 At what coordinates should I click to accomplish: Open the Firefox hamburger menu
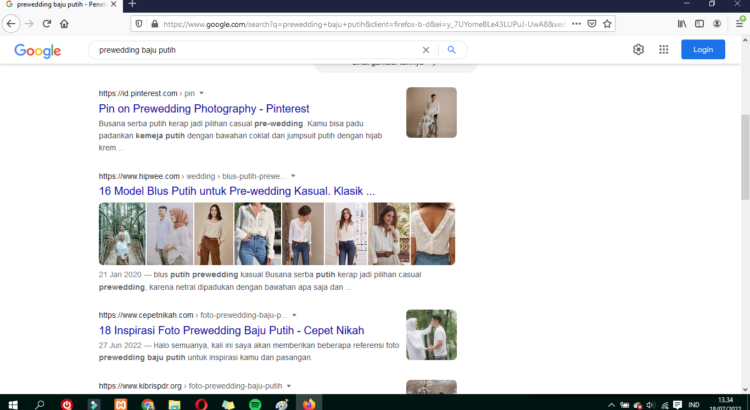(x=738, y=23)
